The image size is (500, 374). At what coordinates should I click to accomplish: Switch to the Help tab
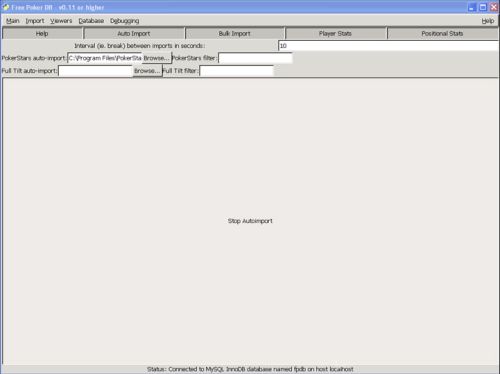42,33
